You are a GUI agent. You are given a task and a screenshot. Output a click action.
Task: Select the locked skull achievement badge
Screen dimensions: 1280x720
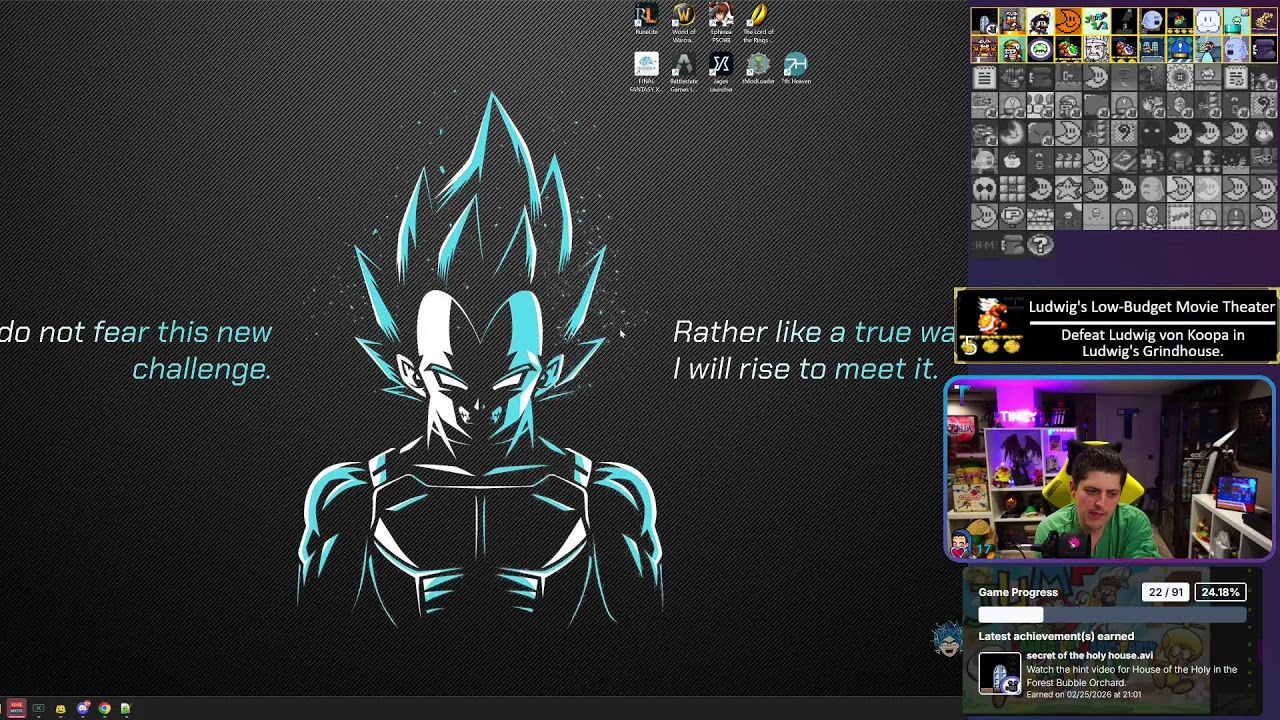[985, 189]
